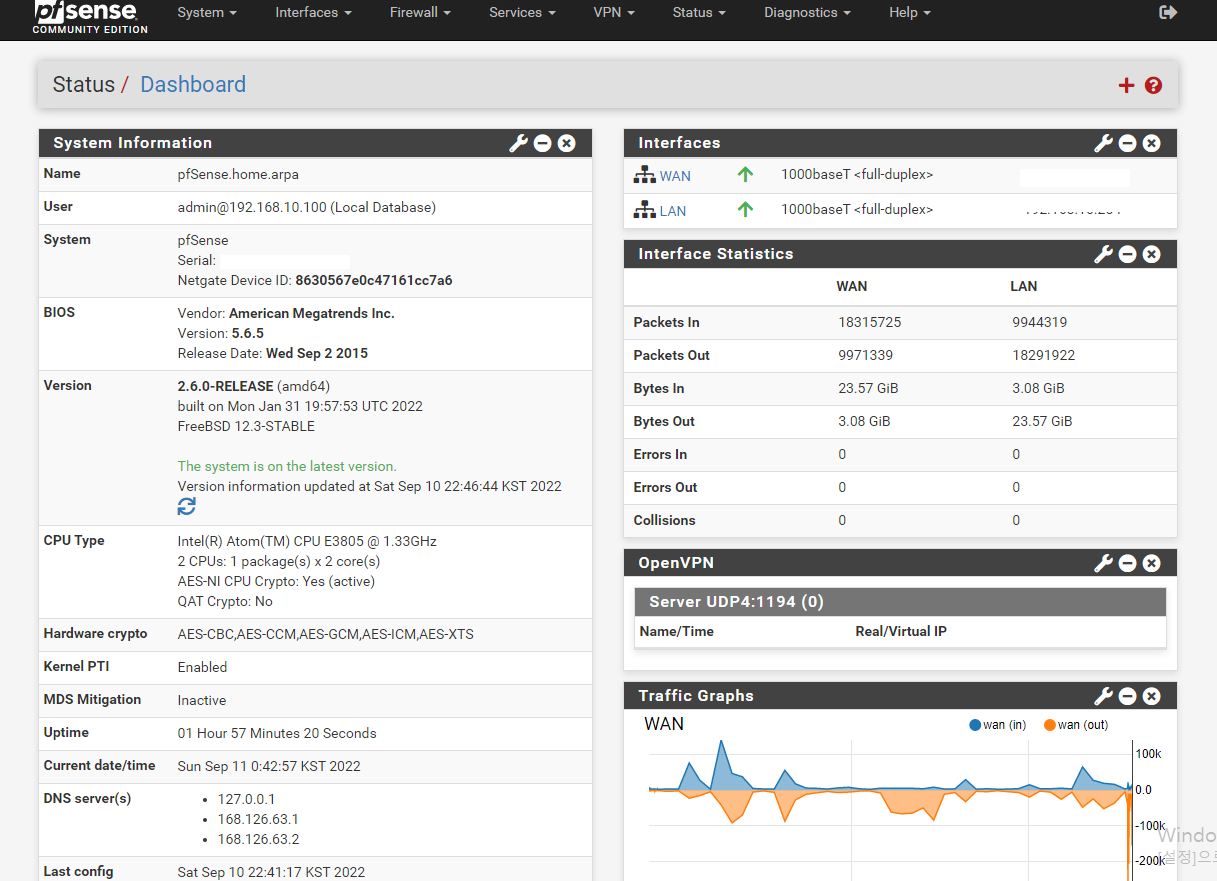This screenshot has width=1217, height=881.
Task: Click the LAN up-arrow status icon
Action: 745,210
